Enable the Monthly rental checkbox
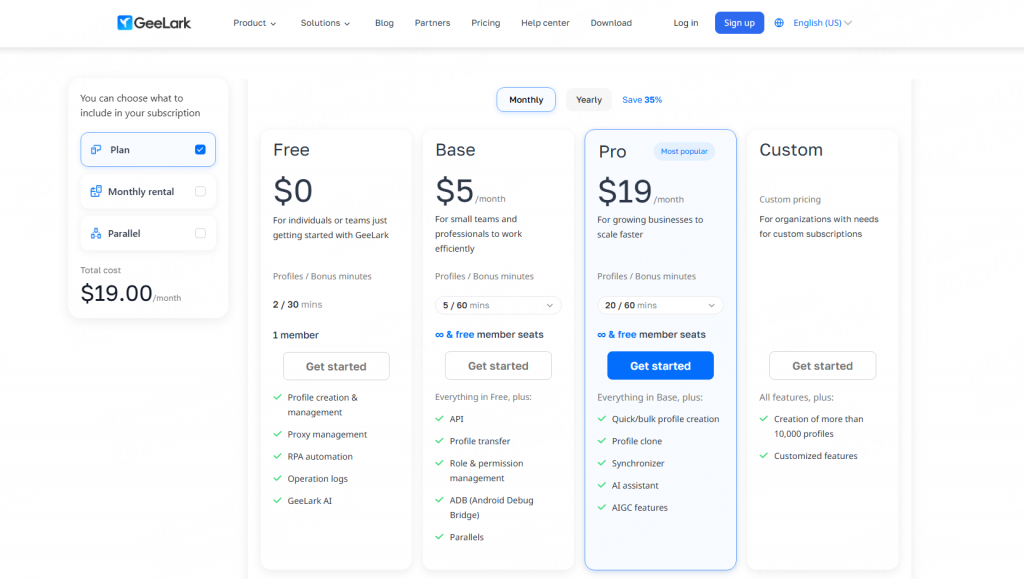 coord(200,192)
